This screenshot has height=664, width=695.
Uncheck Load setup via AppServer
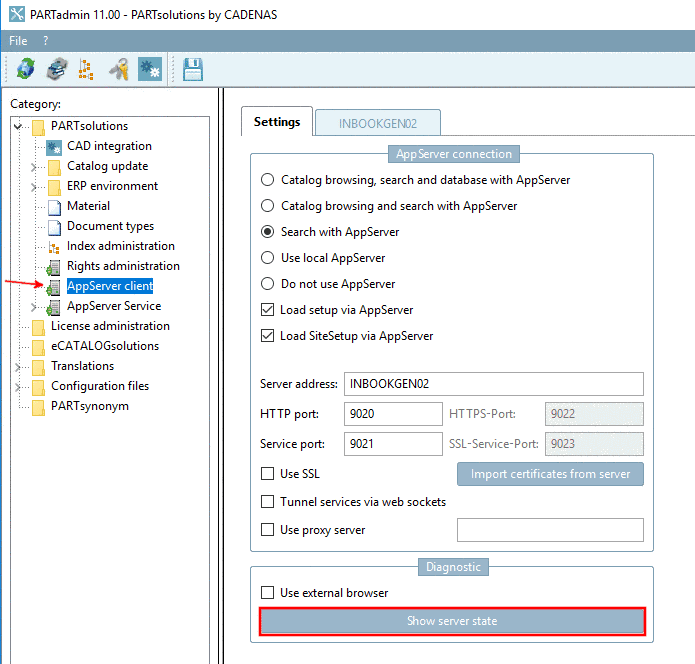coord(267,309)
